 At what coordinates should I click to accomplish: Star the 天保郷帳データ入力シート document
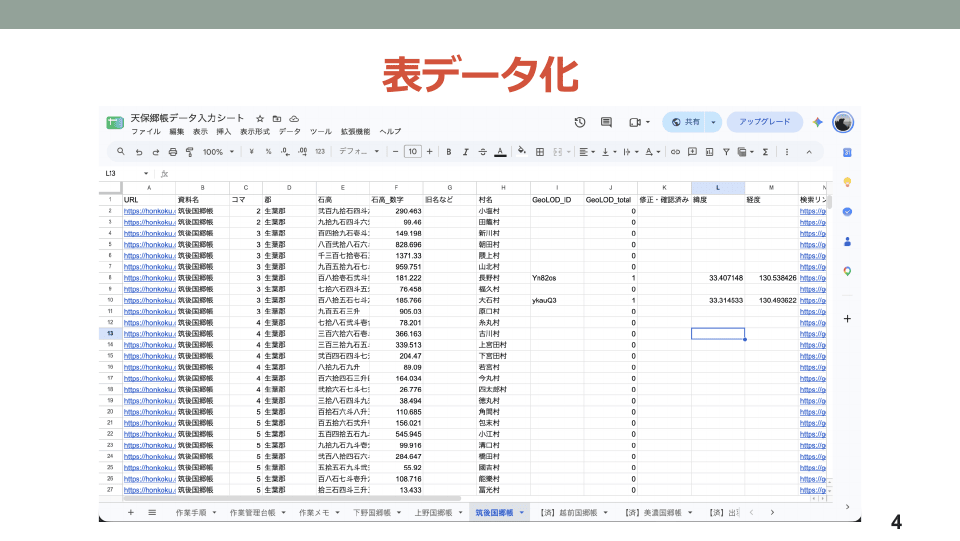pyautogui.click(x=260, y=119)
